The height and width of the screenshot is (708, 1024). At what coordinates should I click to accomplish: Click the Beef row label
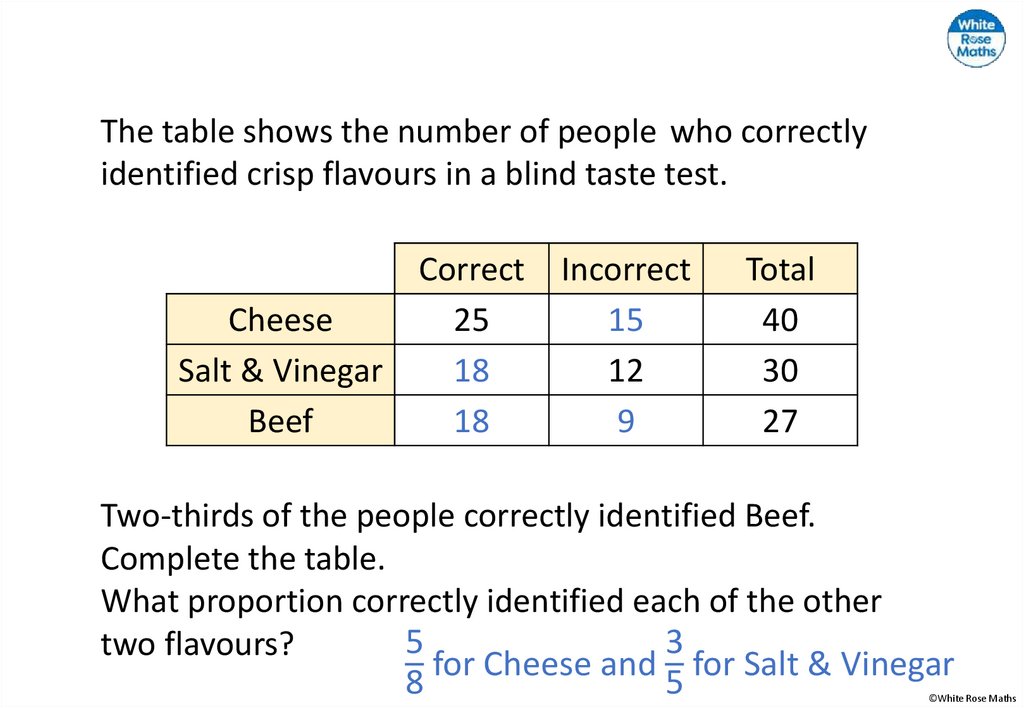coord(280,421)
